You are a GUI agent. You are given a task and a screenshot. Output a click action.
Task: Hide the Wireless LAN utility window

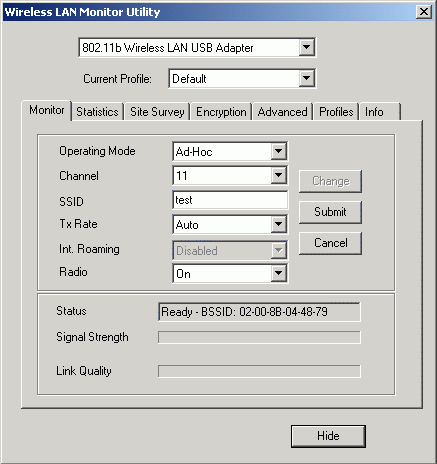[328, 436]
